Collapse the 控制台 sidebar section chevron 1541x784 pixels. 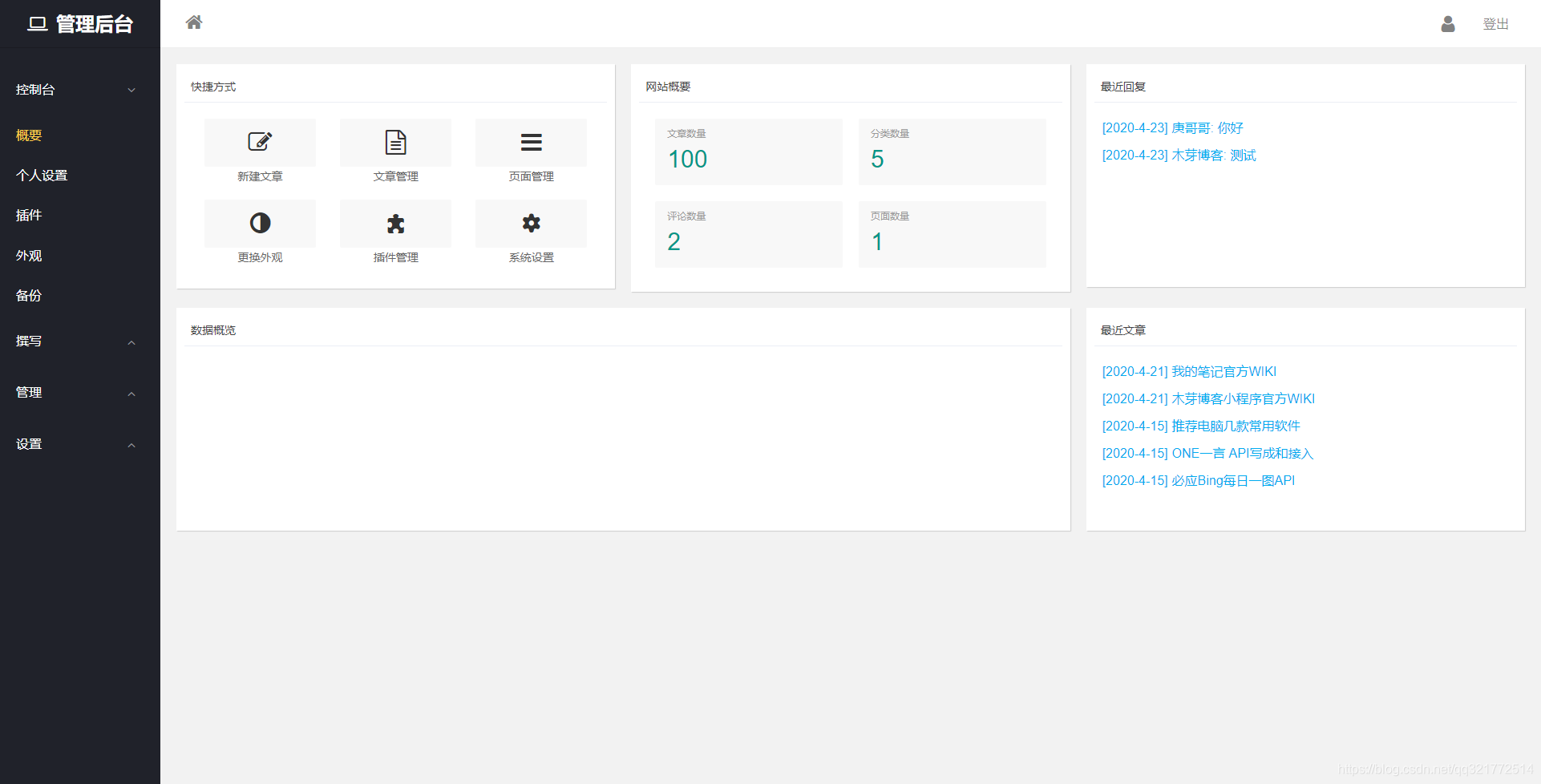pos(131,90)
